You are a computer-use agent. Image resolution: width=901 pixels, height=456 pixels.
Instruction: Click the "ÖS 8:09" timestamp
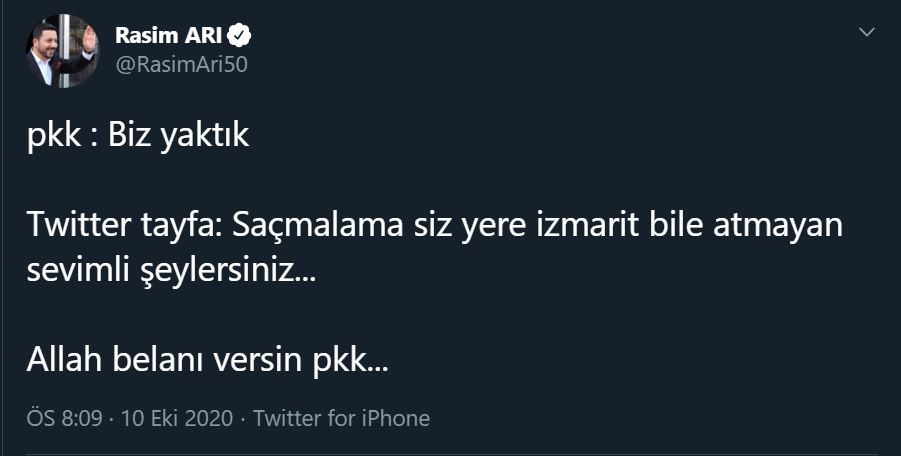click(x=65, y=418)
